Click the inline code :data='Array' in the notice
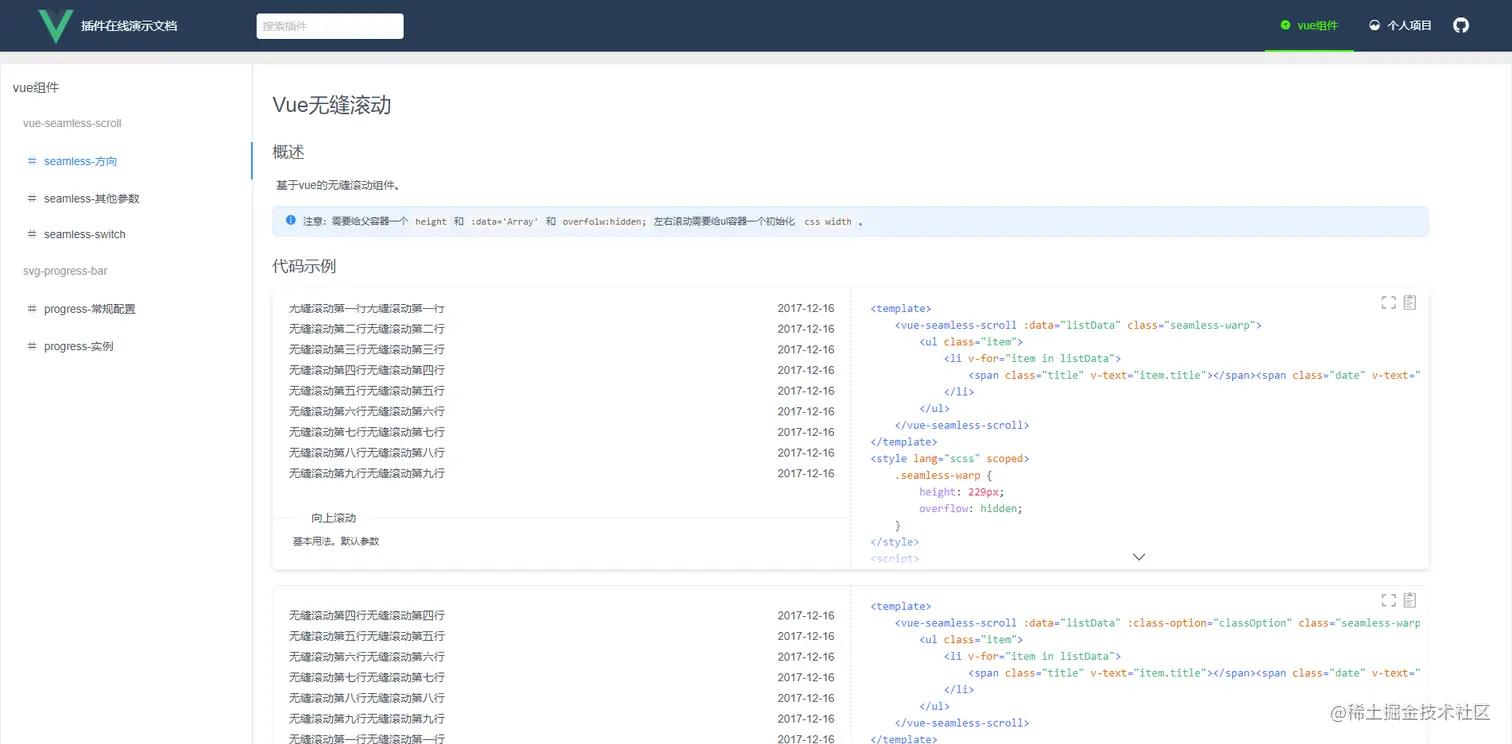The width and height of the screenshot is (1512, 744). [505, 222]
